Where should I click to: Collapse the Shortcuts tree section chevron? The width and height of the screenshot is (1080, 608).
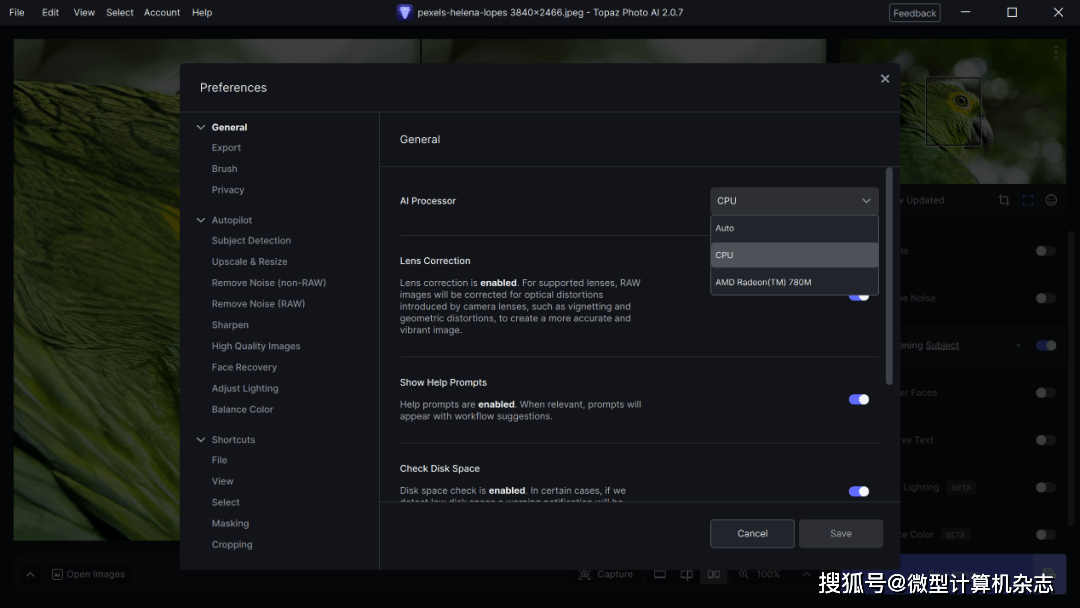[200, 439]
